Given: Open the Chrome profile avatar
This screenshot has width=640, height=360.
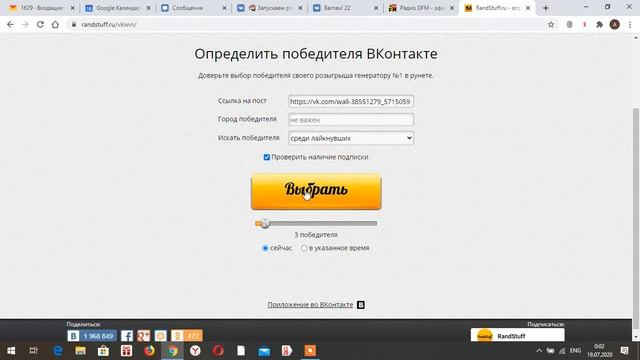Looking at the screenshot, I should coord(614,24).
